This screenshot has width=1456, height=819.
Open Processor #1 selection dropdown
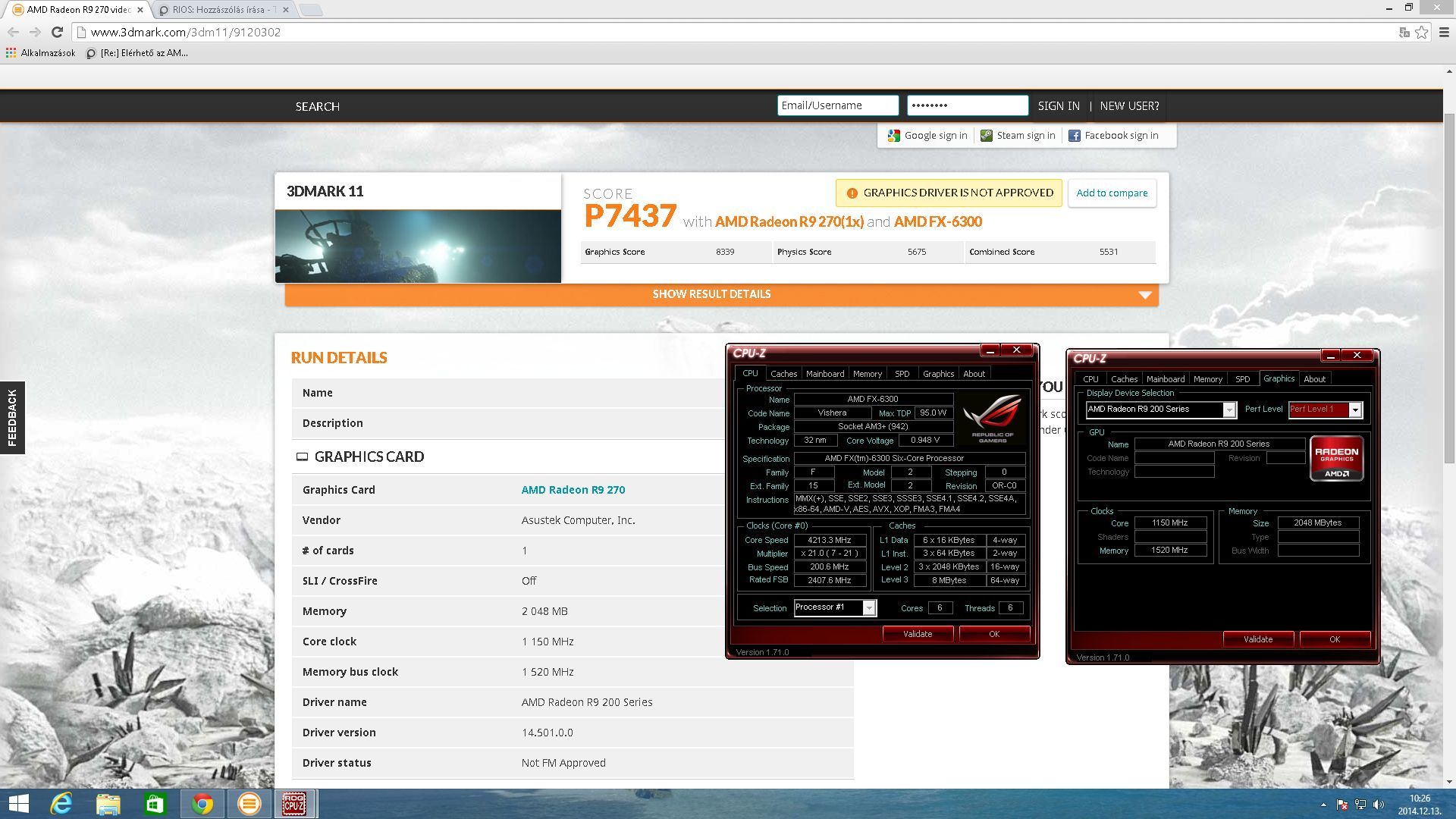869,608
